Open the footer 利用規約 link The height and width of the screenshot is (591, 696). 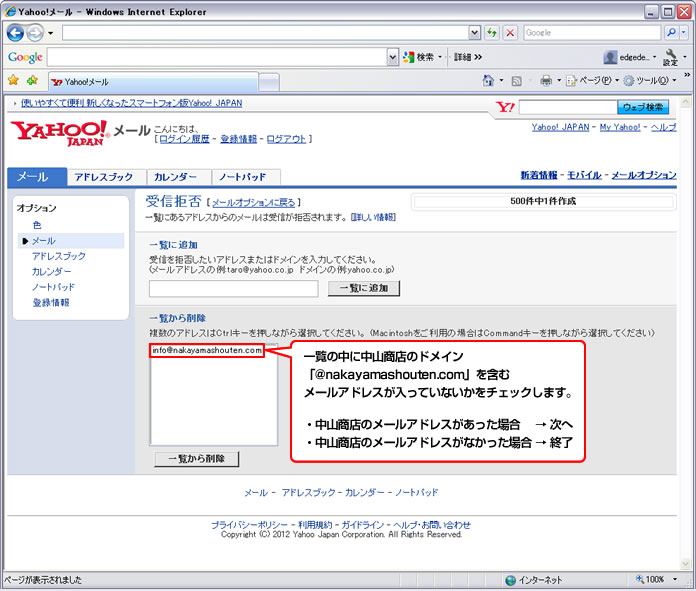(x=315, y=525)
